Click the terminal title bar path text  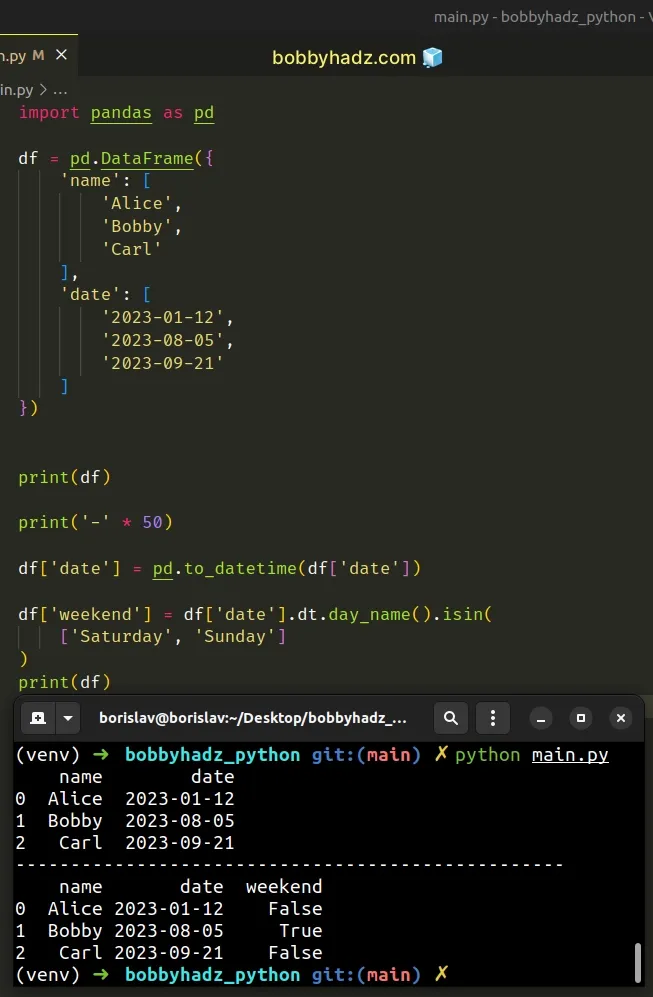click(253, 718)
